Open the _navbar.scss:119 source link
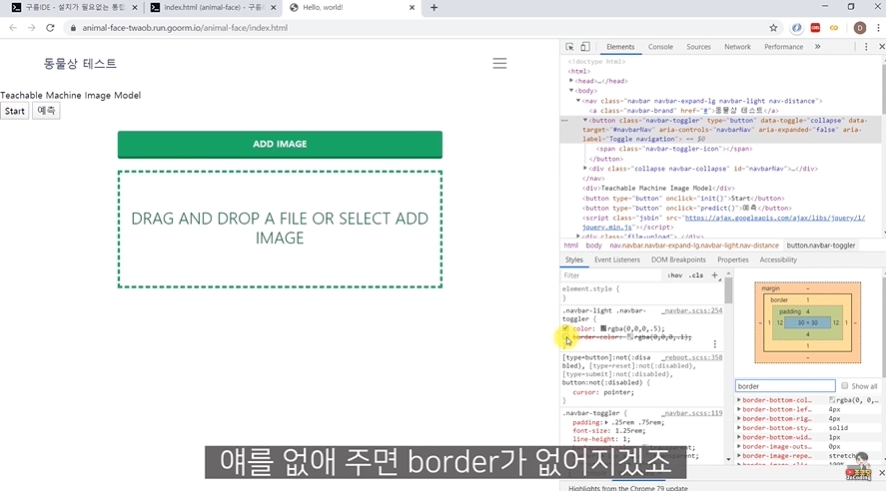 pos(692,413)
